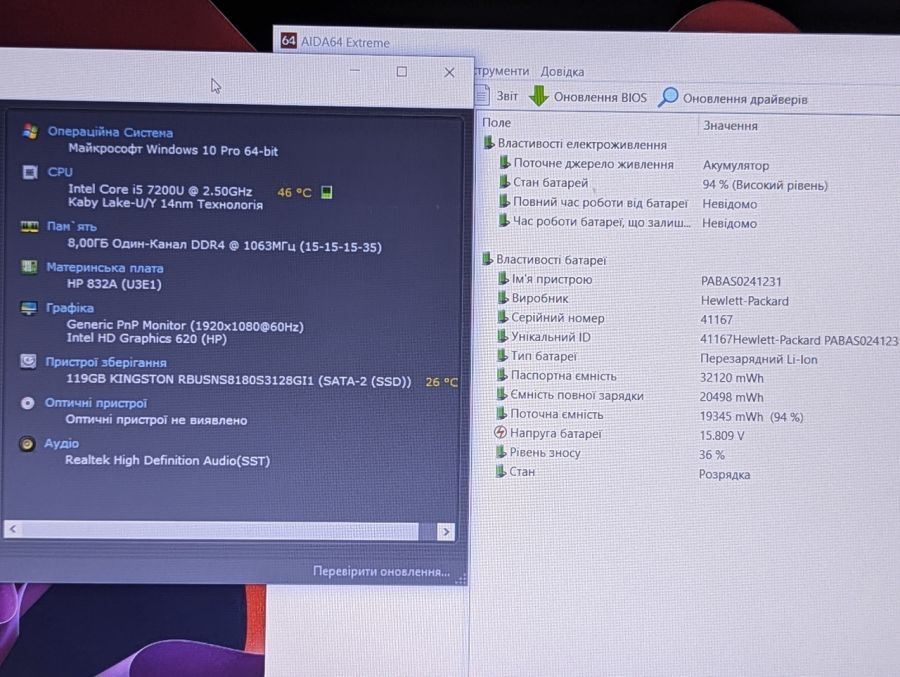Click the horizontal scrollbar left arrow
The width and height of the screenshot is (900, 677).
(x=13, y=529)
